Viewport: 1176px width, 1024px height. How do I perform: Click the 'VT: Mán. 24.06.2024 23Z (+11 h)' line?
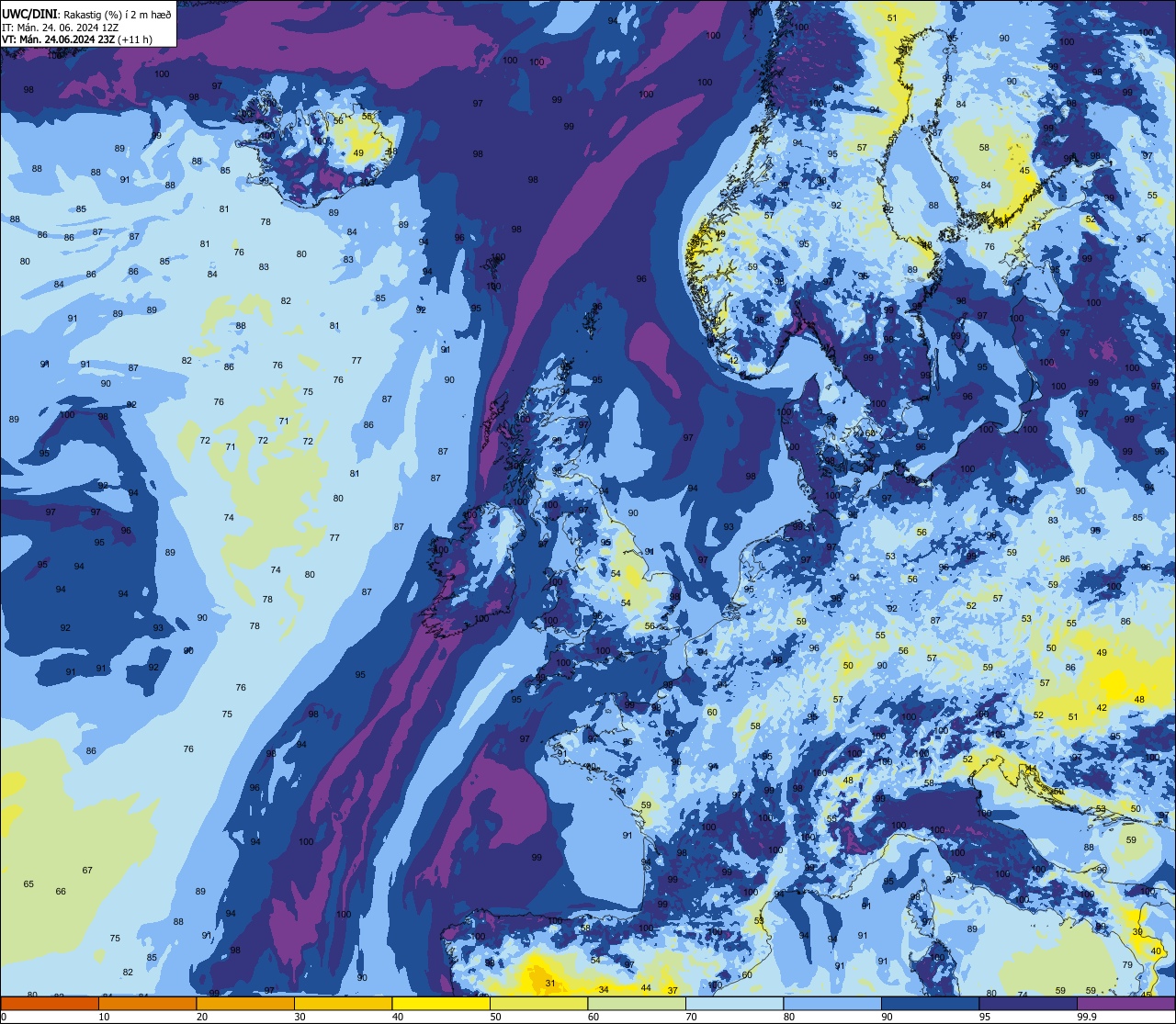click(x=77, y=39)
